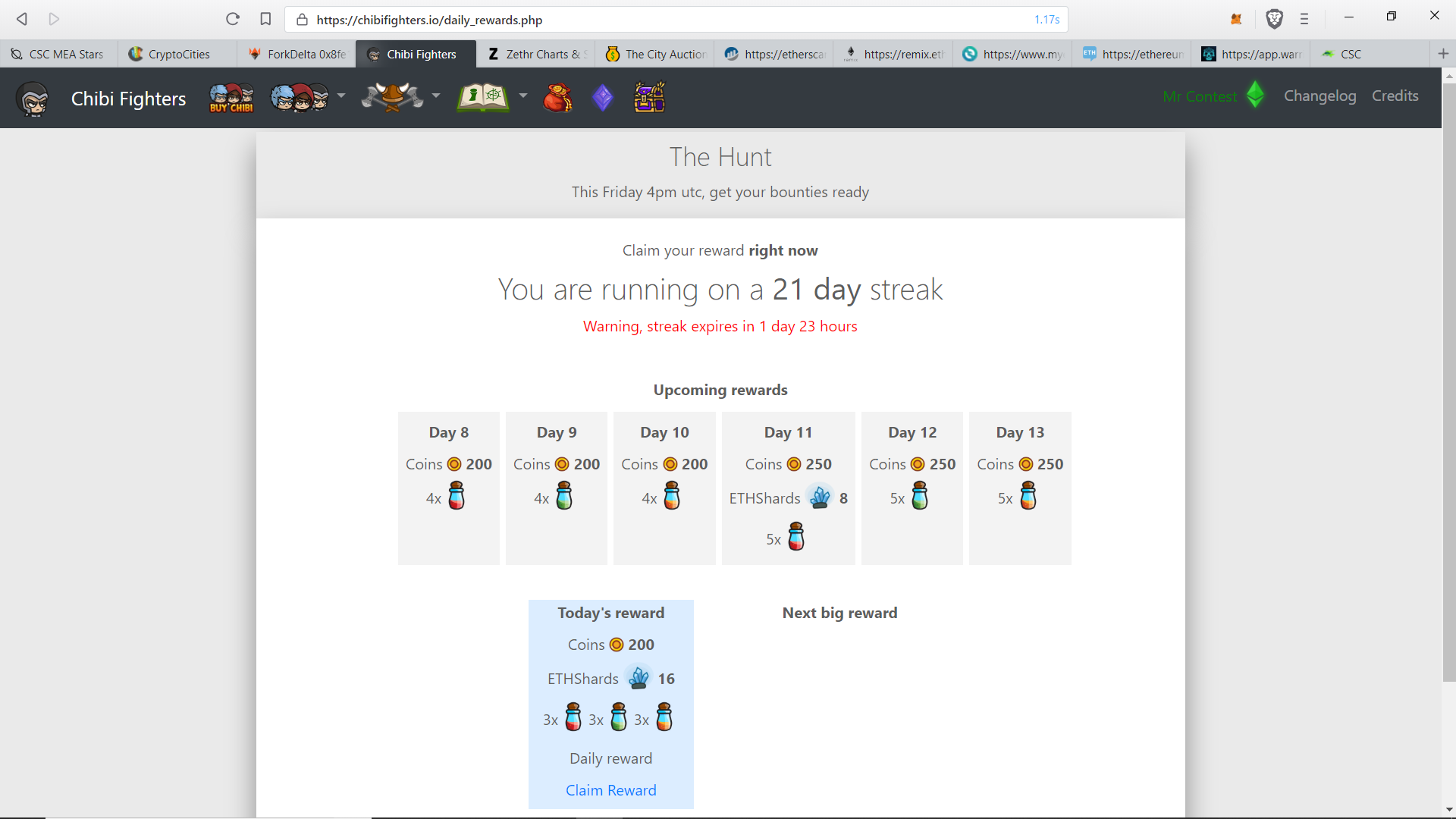Click the browser back arrow

pyautogui.click(x=22, y=19)
